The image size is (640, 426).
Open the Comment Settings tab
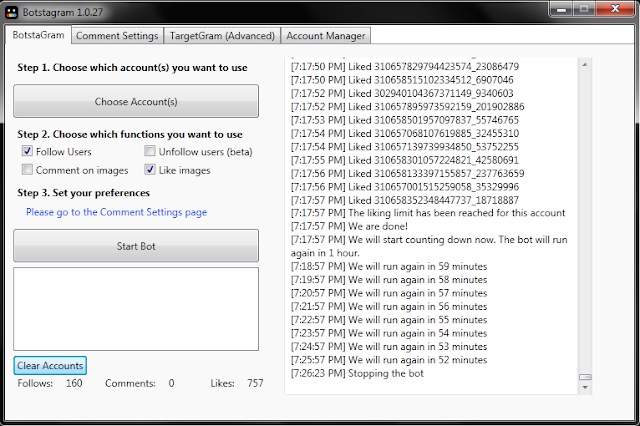117,36
